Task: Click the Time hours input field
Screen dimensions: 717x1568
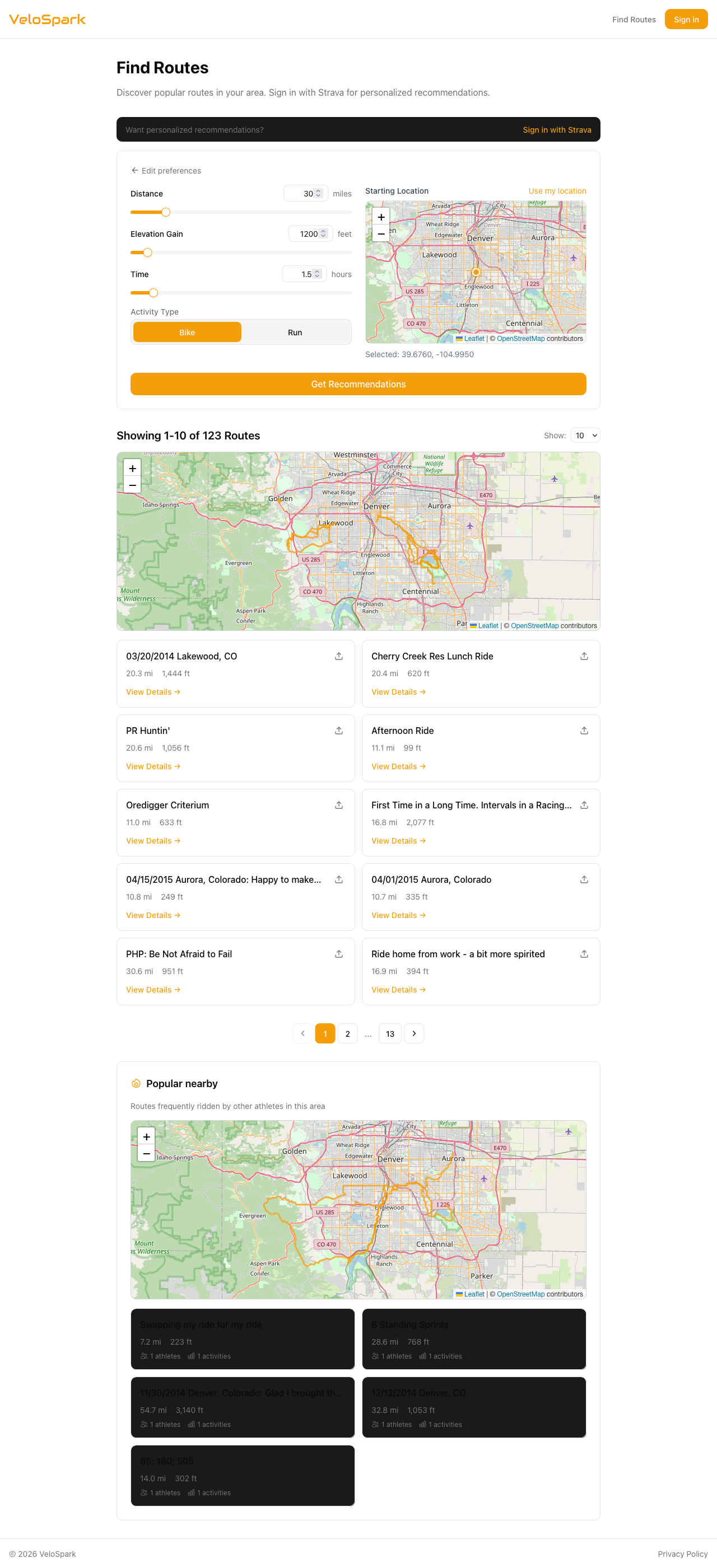Action: 304,274
